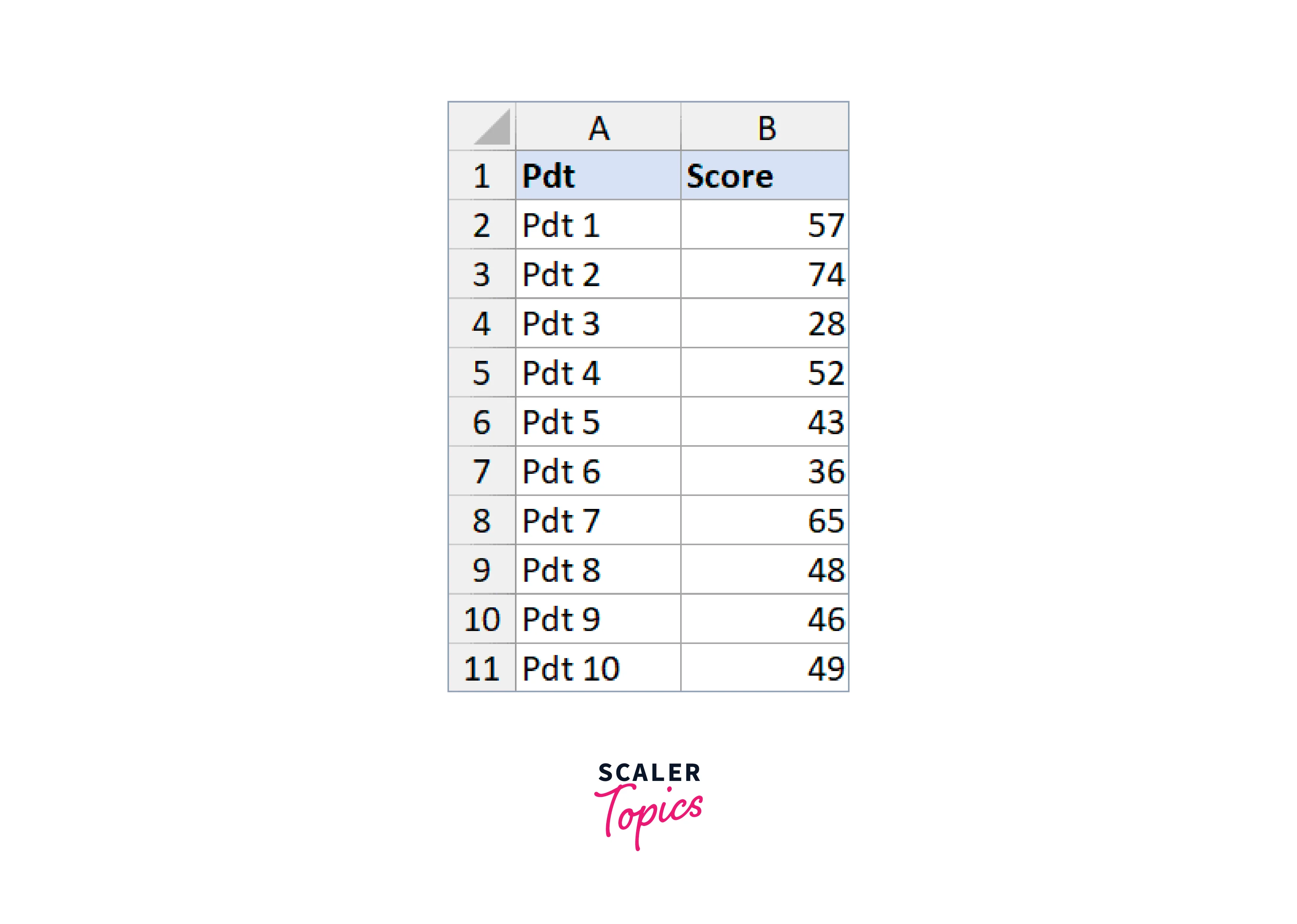Viewport: 1297px width, 924px height.
Task: Select column A header
Action: [x=598, y=127]
